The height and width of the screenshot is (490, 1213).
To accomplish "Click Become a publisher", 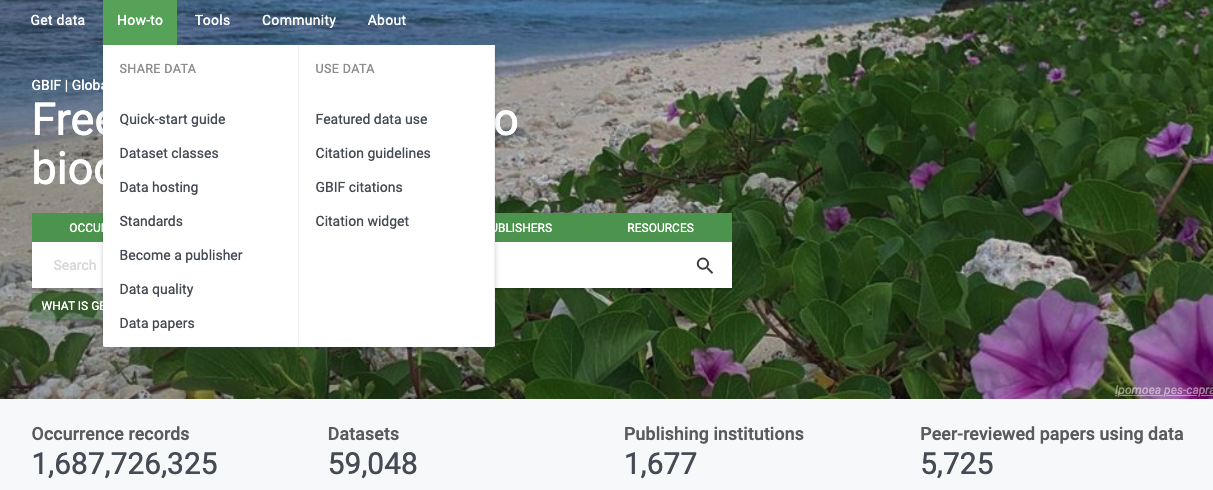I will 181,255.
